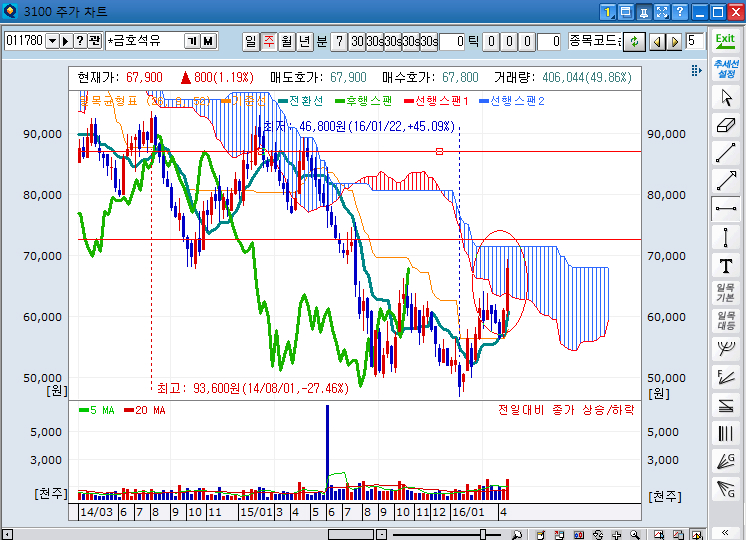Switch to daily (일) chart period
The width and height of the screenshot is (746, 540).
251,41
